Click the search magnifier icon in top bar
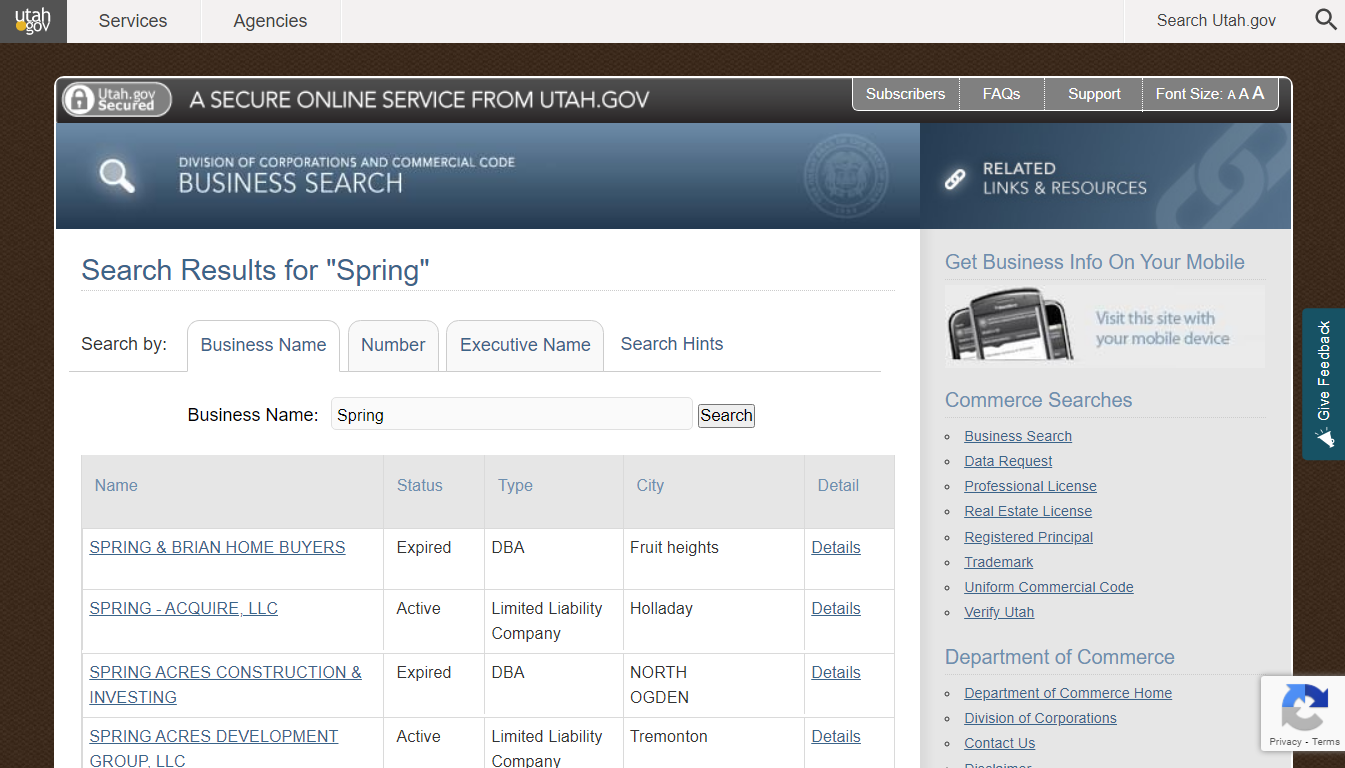1345x768 pixels. pos(1326,20)
